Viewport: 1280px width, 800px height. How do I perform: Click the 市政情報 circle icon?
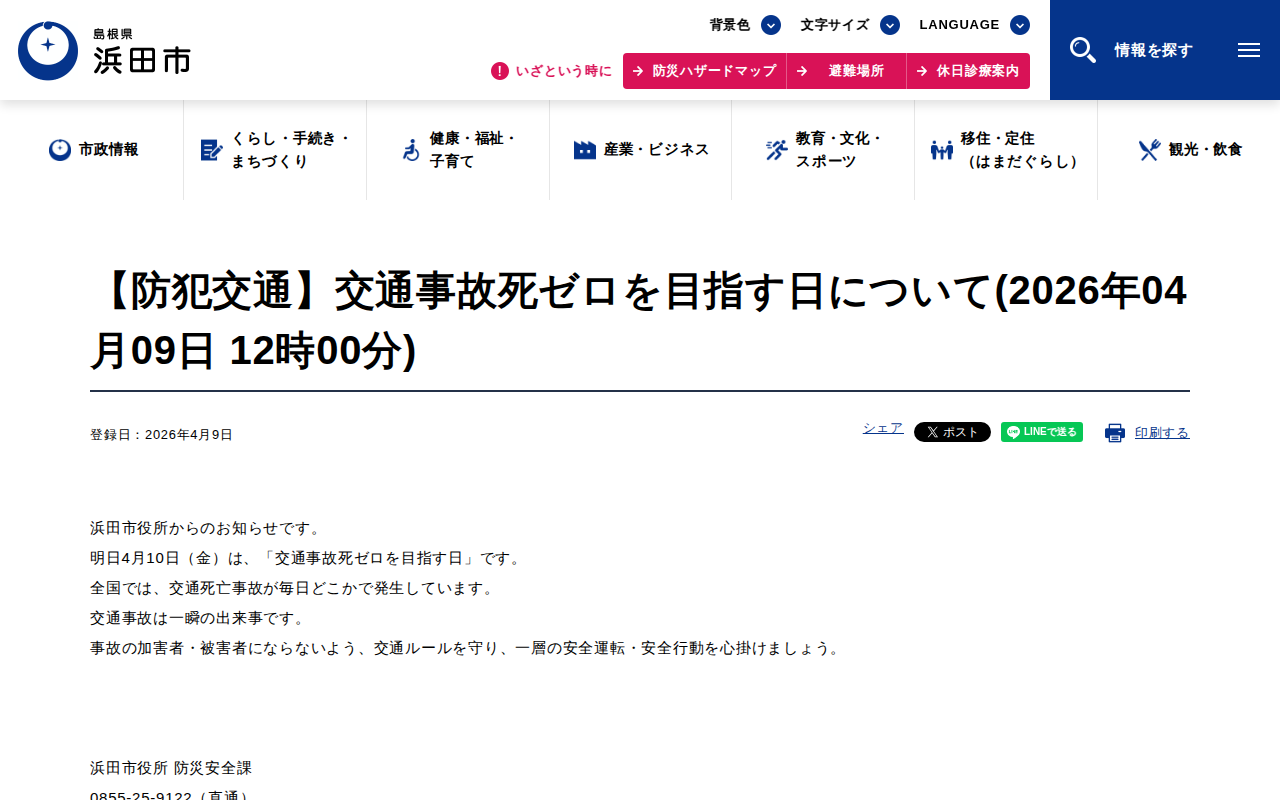click(x=60, y=150)
